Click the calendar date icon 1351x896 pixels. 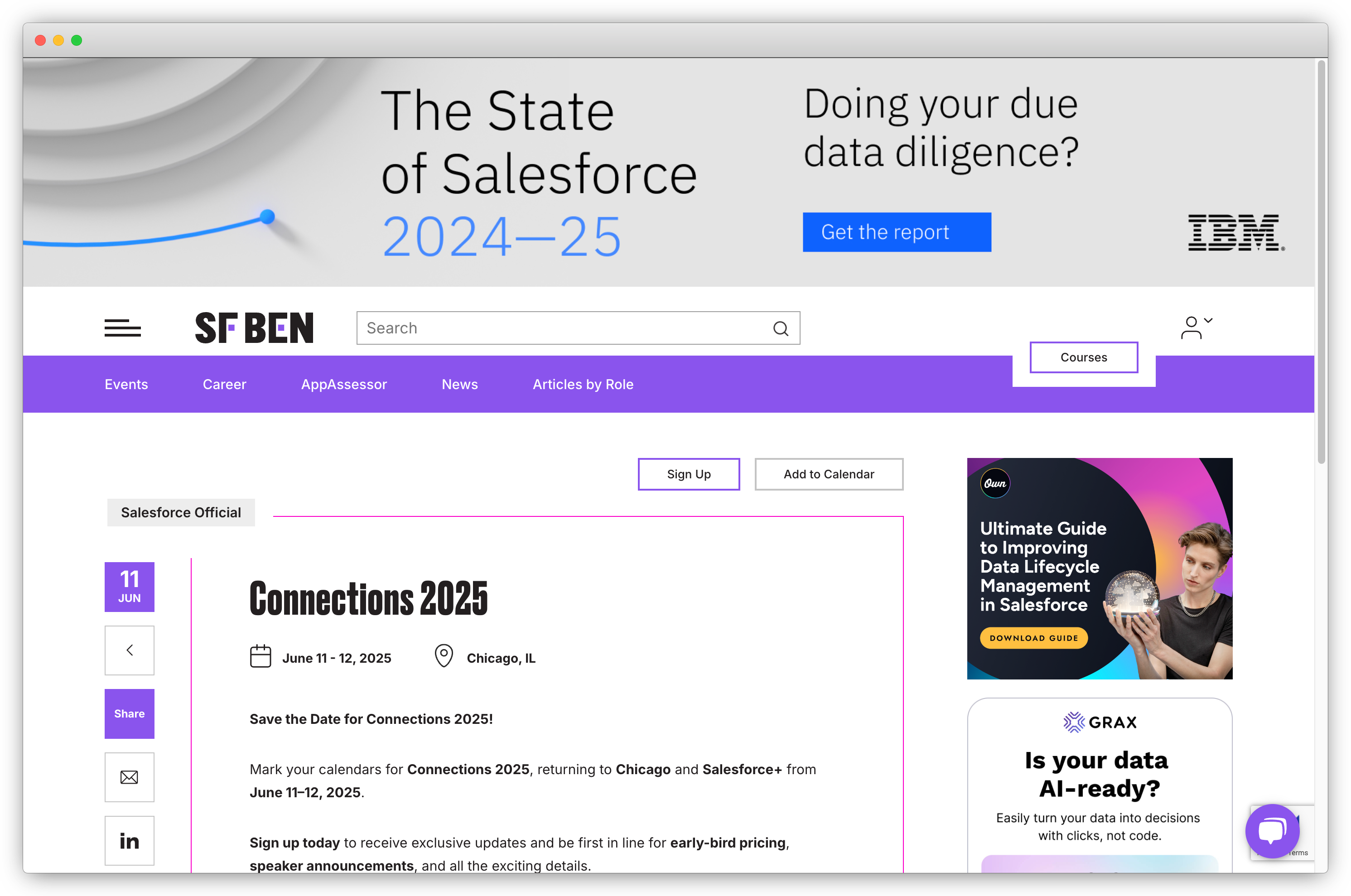pos(261,656)
